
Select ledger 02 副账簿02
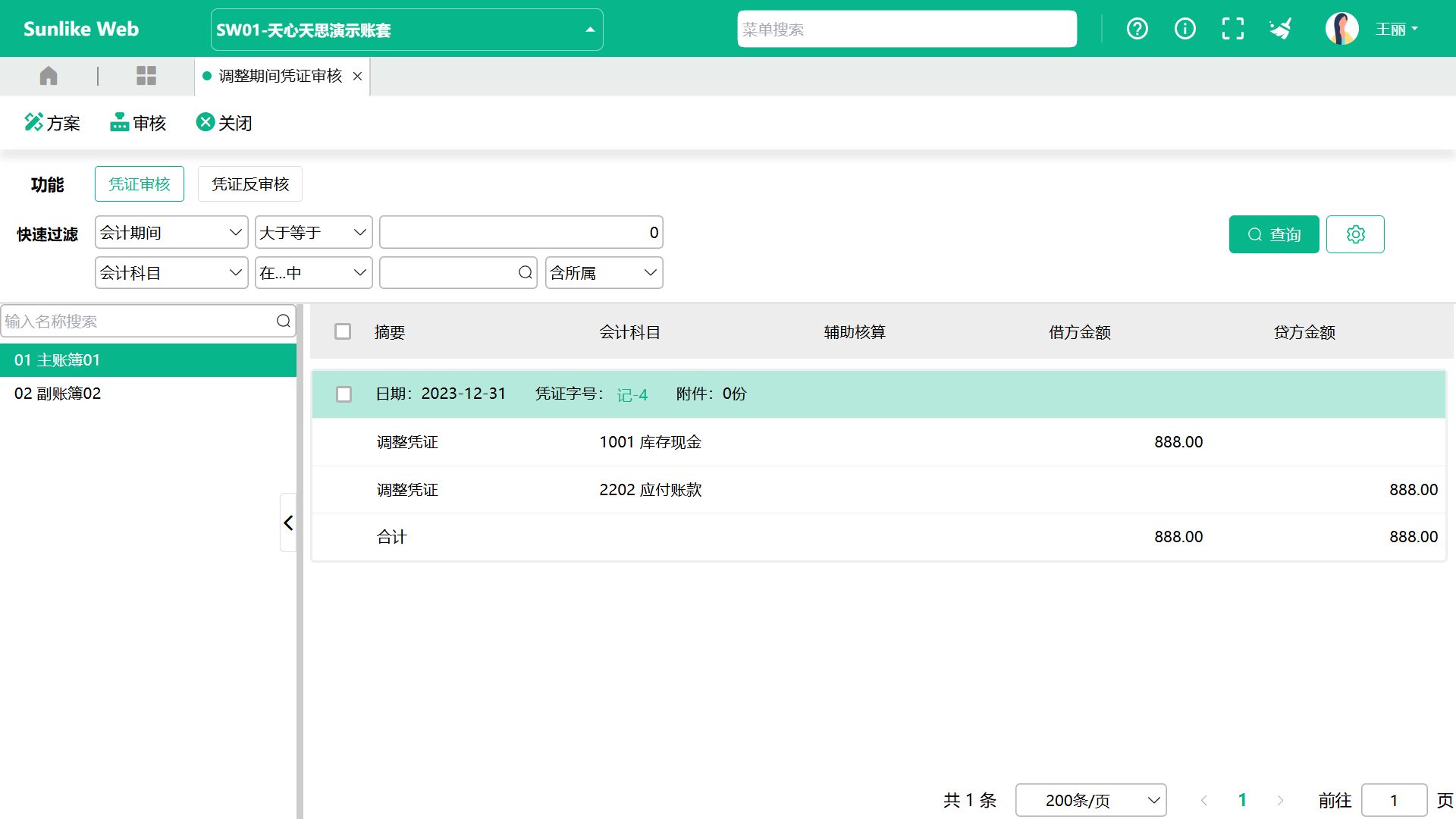pyautogui.click(x=148, y=394)
